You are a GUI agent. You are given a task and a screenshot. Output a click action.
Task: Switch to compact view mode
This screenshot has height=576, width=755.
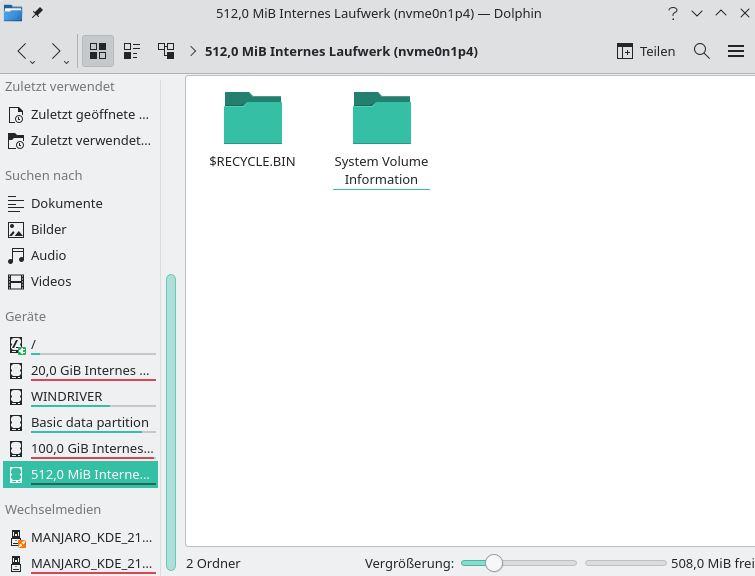(x=132, y=51)
